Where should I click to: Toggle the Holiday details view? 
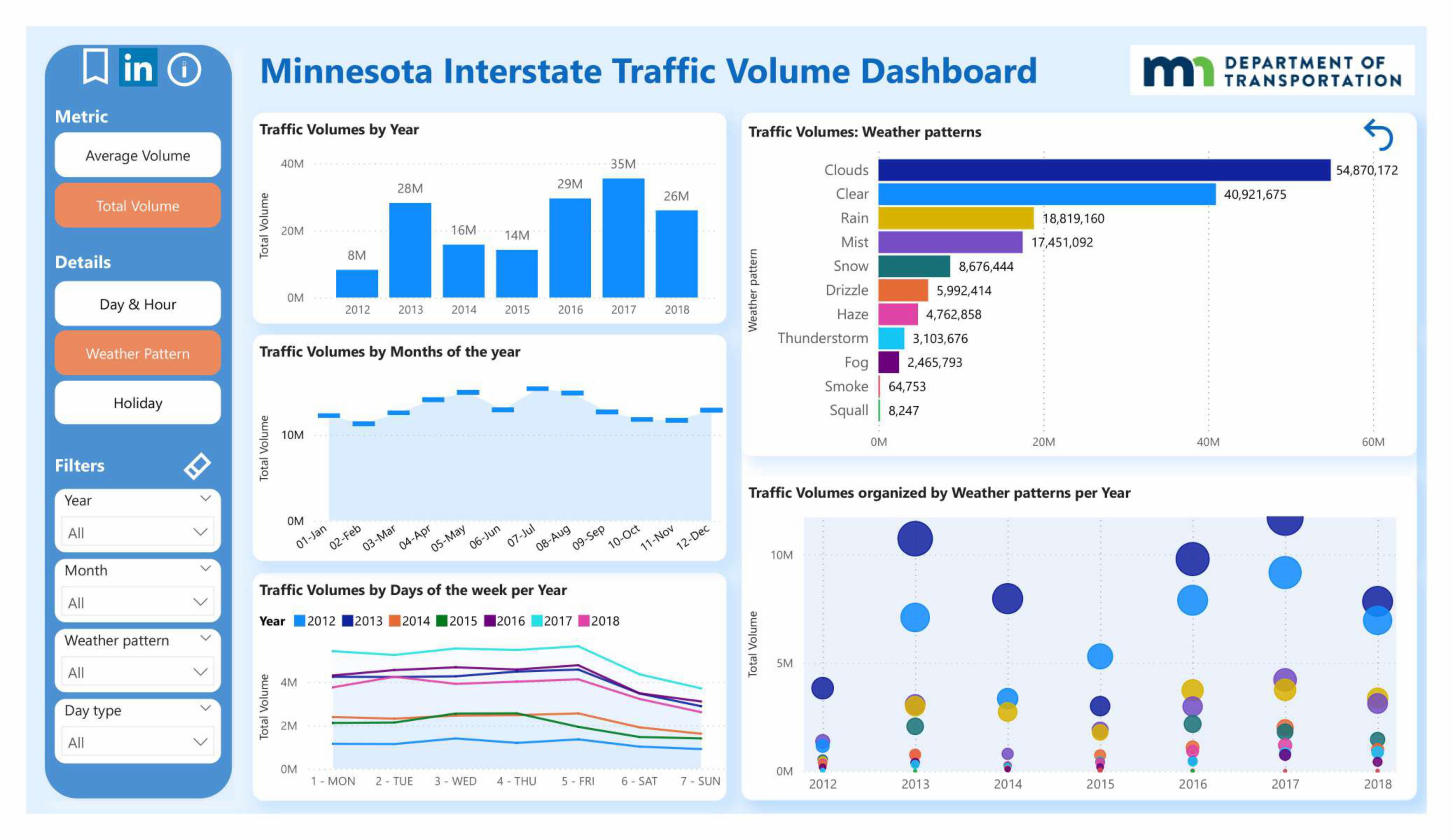[x=137, y=402]
